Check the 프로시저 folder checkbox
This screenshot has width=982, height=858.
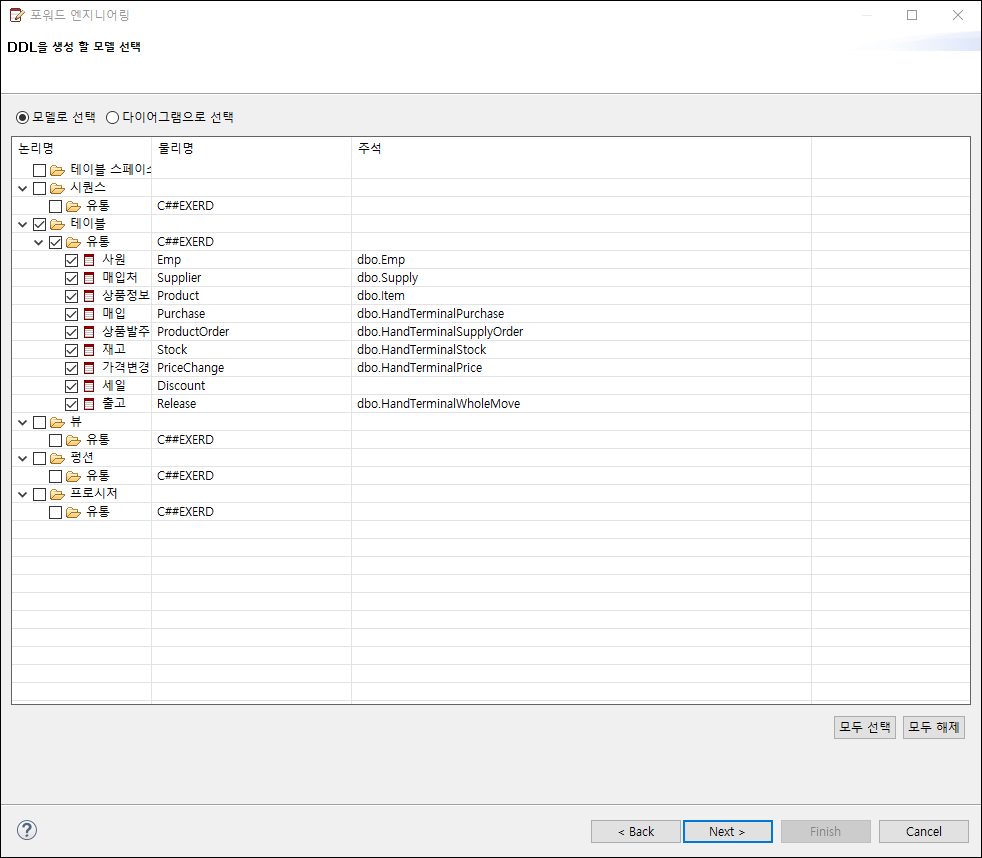point(39,494)
